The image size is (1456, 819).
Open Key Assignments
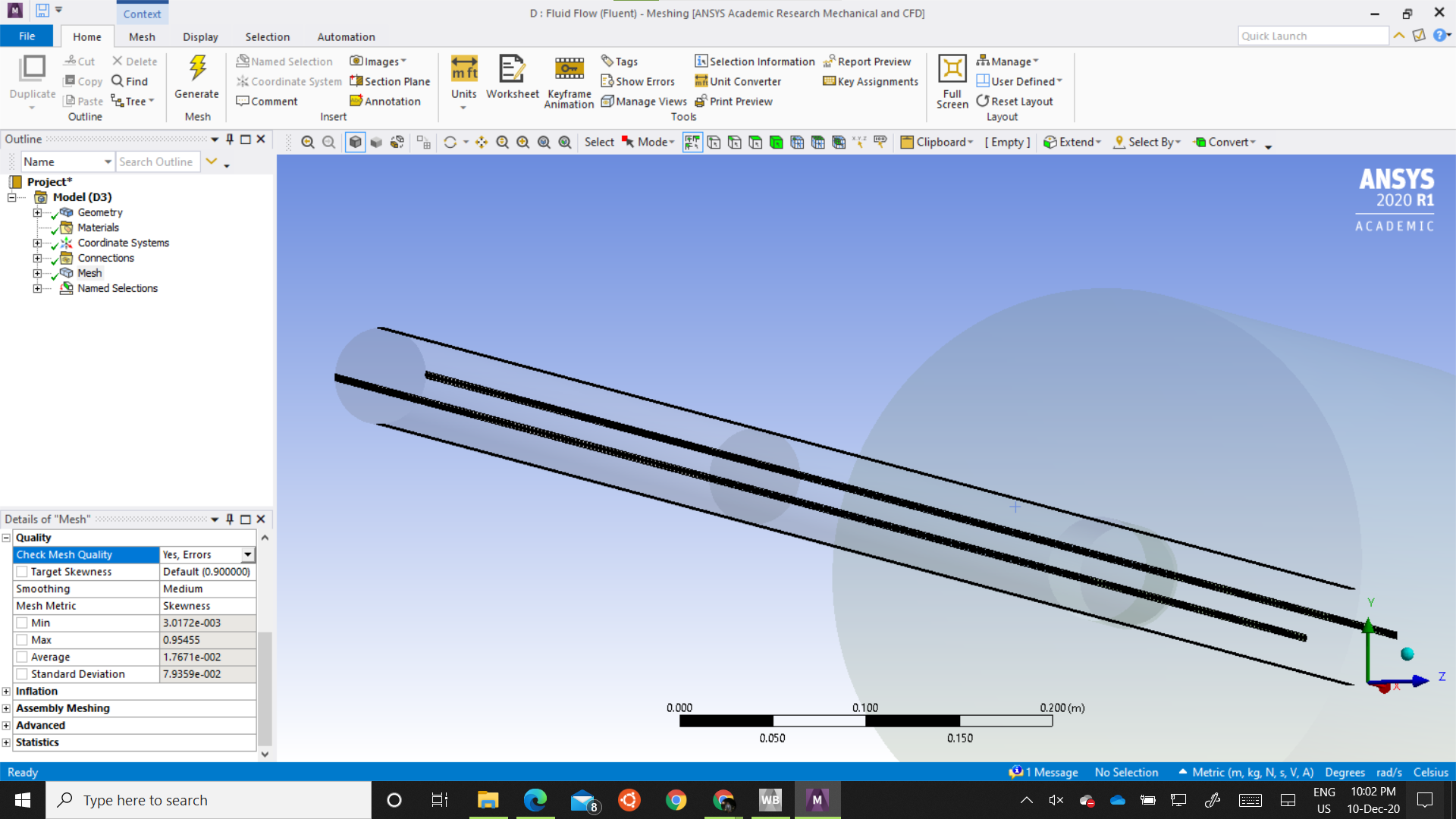pos(871,81)
